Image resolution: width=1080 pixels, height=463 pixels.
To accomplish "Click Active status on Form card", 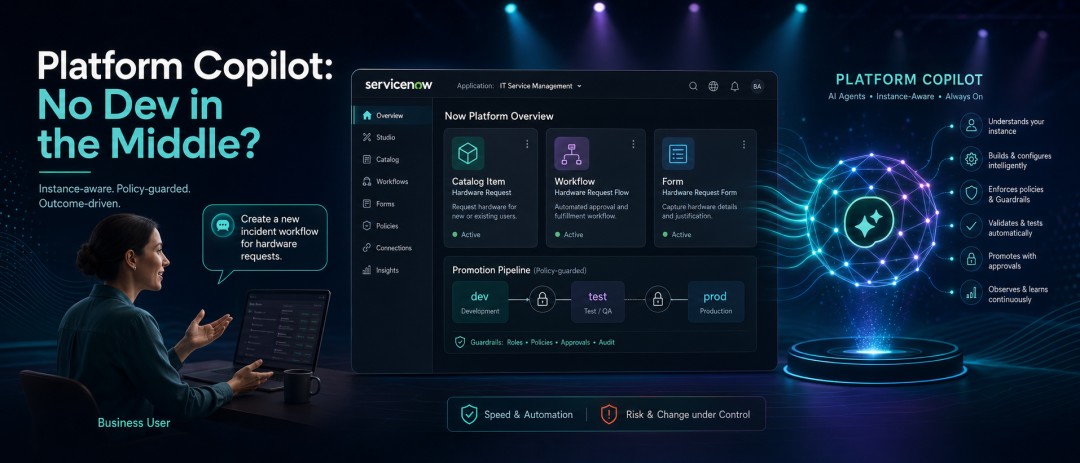I will [x=676, y=235].
